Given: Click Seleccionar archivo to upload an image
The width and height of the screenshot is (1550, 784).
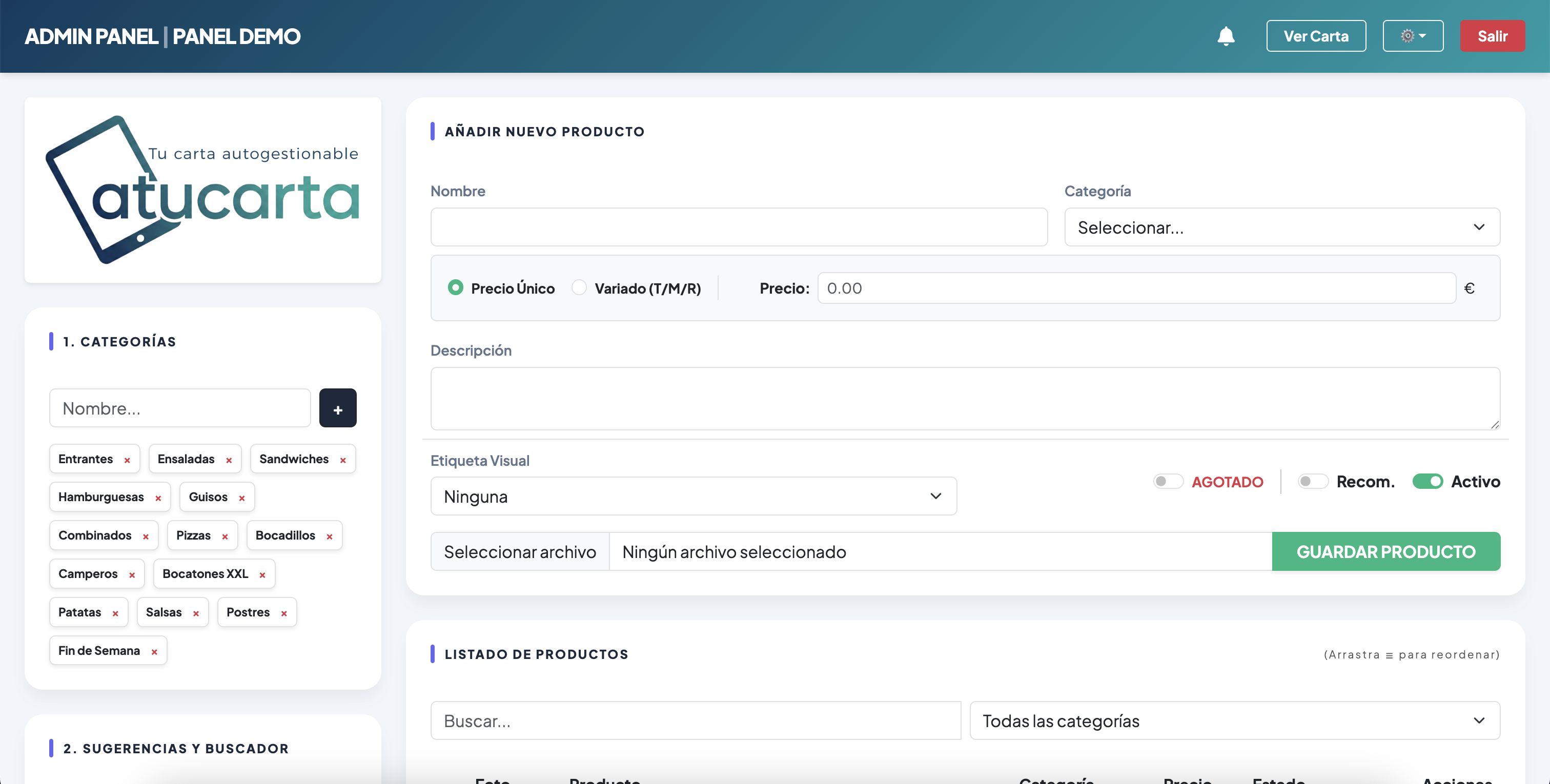Looking at the screenshot, I should (519, 551).
